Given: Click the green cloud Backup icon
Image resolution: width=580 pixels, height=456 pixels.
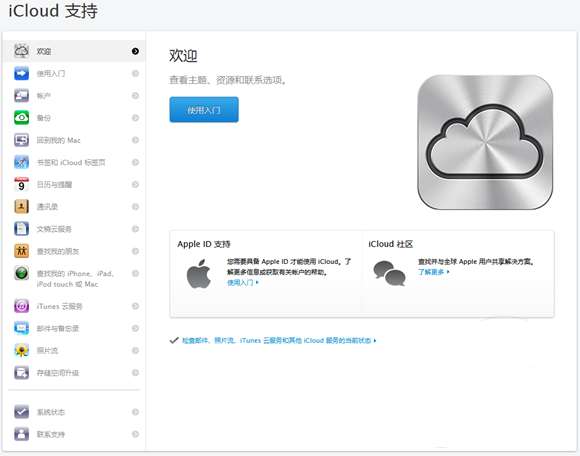Looking at the screenshot, I should pyautogui.click(x=21, y=118).
